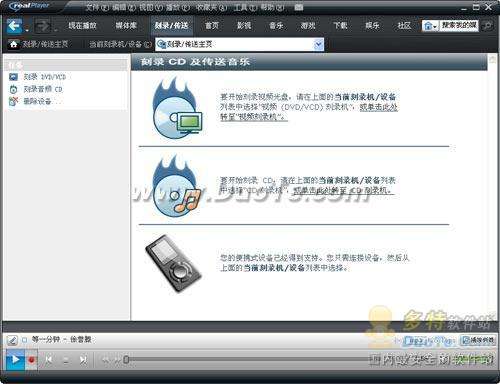The height and width of the screenshot is (384, 500).
Task: Click the small icon at header bar right end
Action: click(x=492, y=59)
